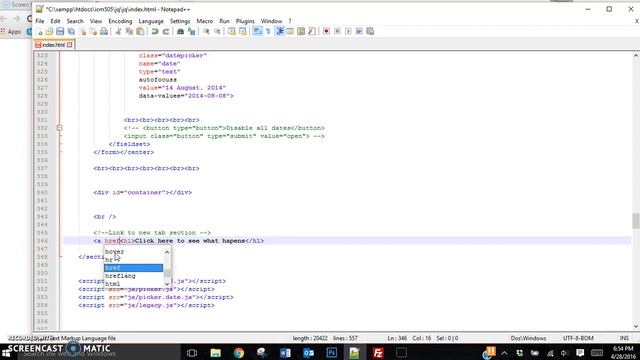
Task: Click the Replace toolbar icon
Action: tap(191, 31)
